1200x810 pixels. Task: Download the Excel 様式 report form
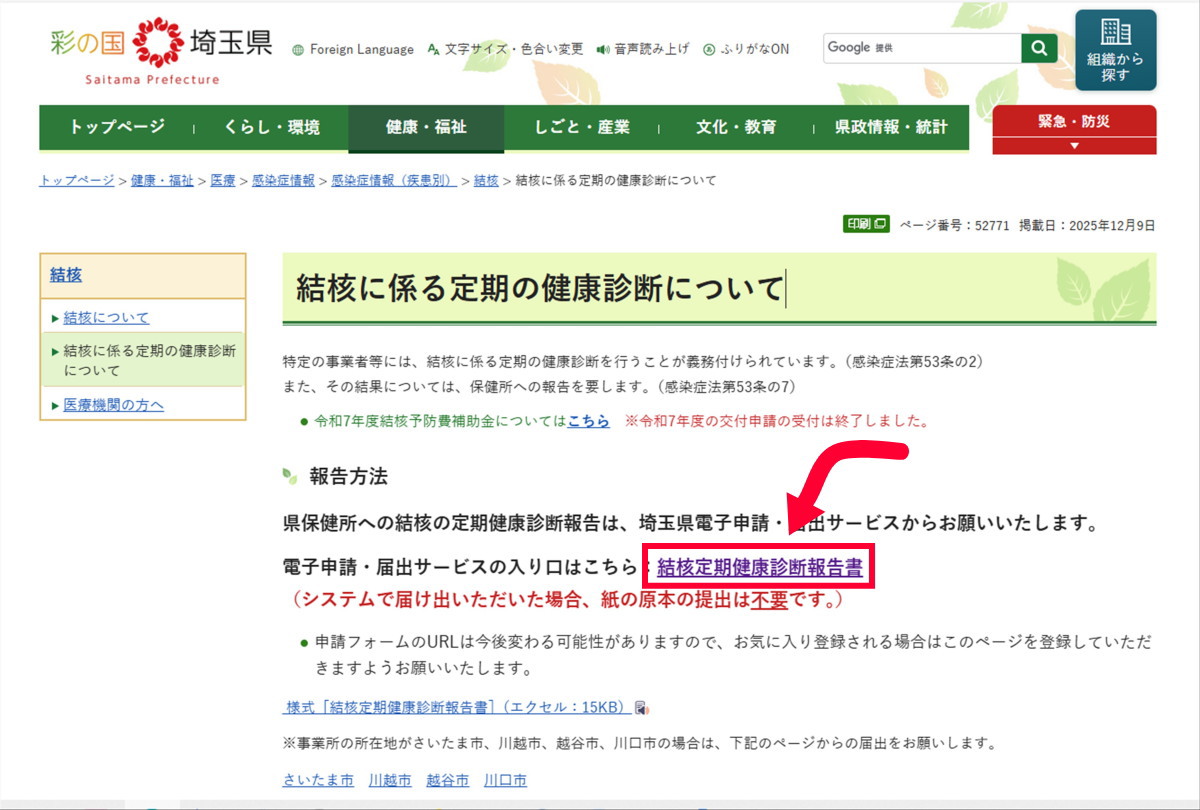460,707
